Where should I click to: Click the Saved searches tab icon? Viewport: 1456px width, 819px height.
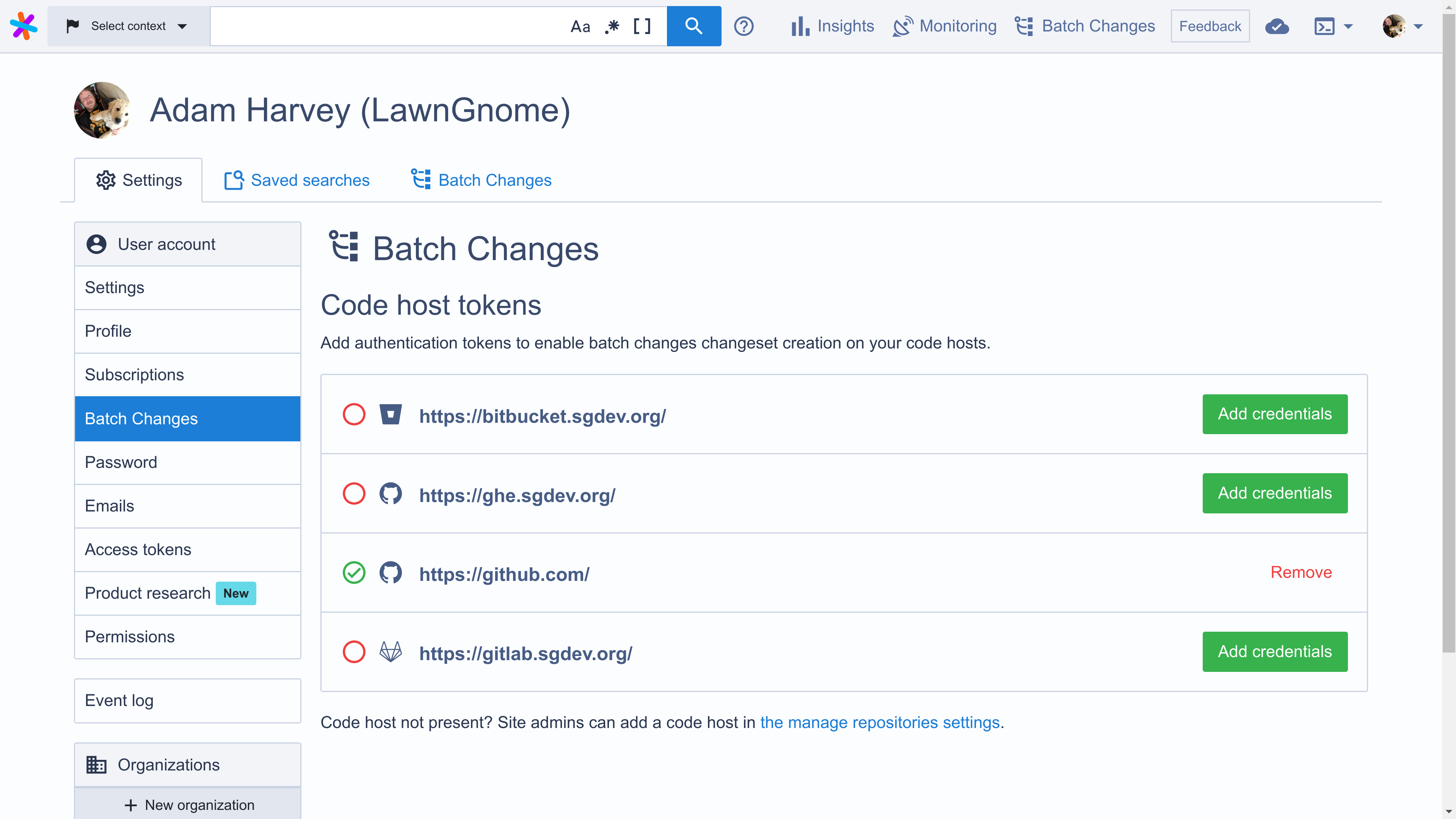click(234, 180)
